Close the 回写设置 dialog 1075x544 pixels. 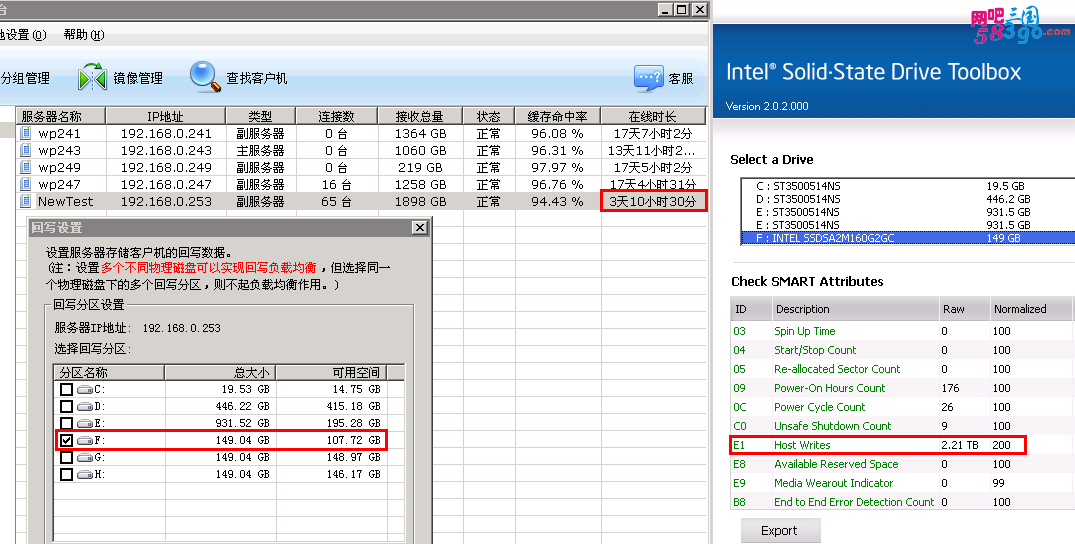point(420,228)
